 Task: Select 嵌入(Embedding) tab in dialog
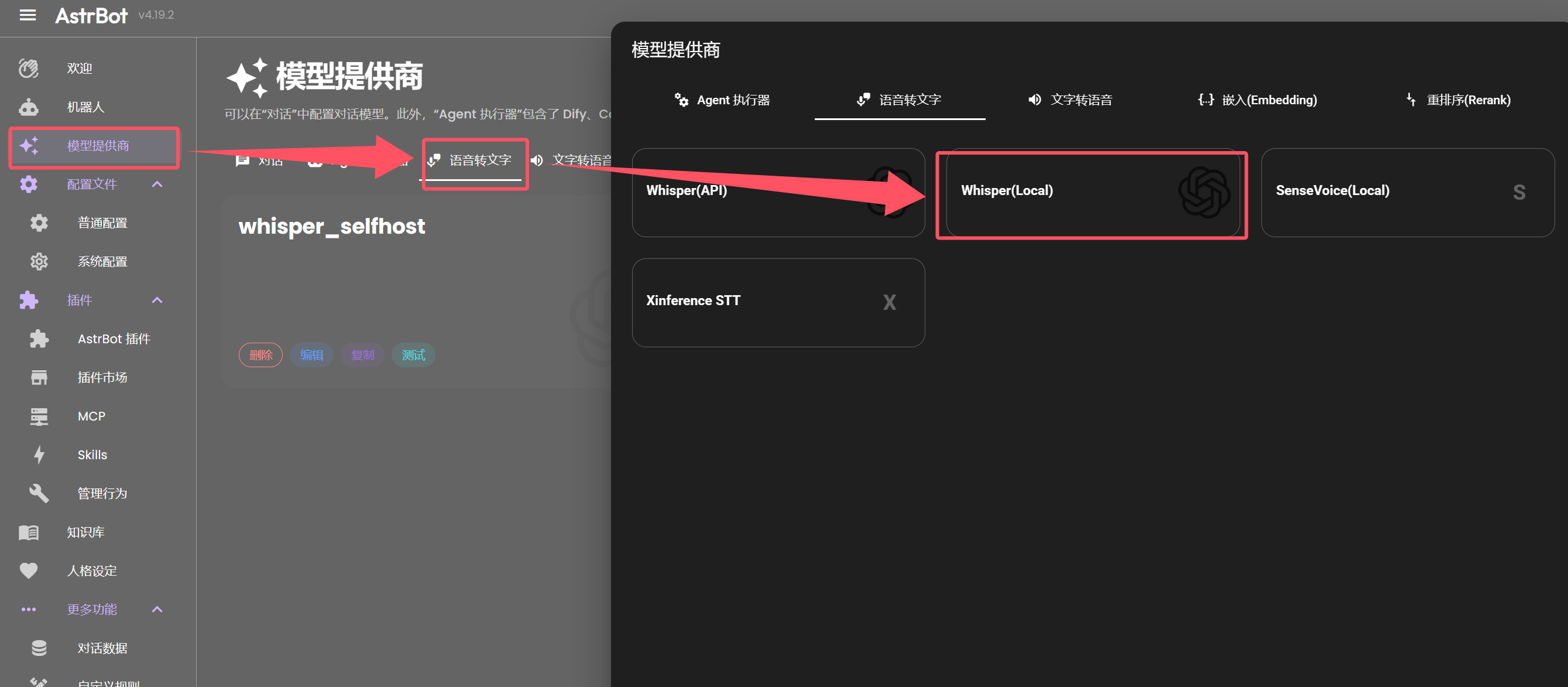pos(1257,100)
